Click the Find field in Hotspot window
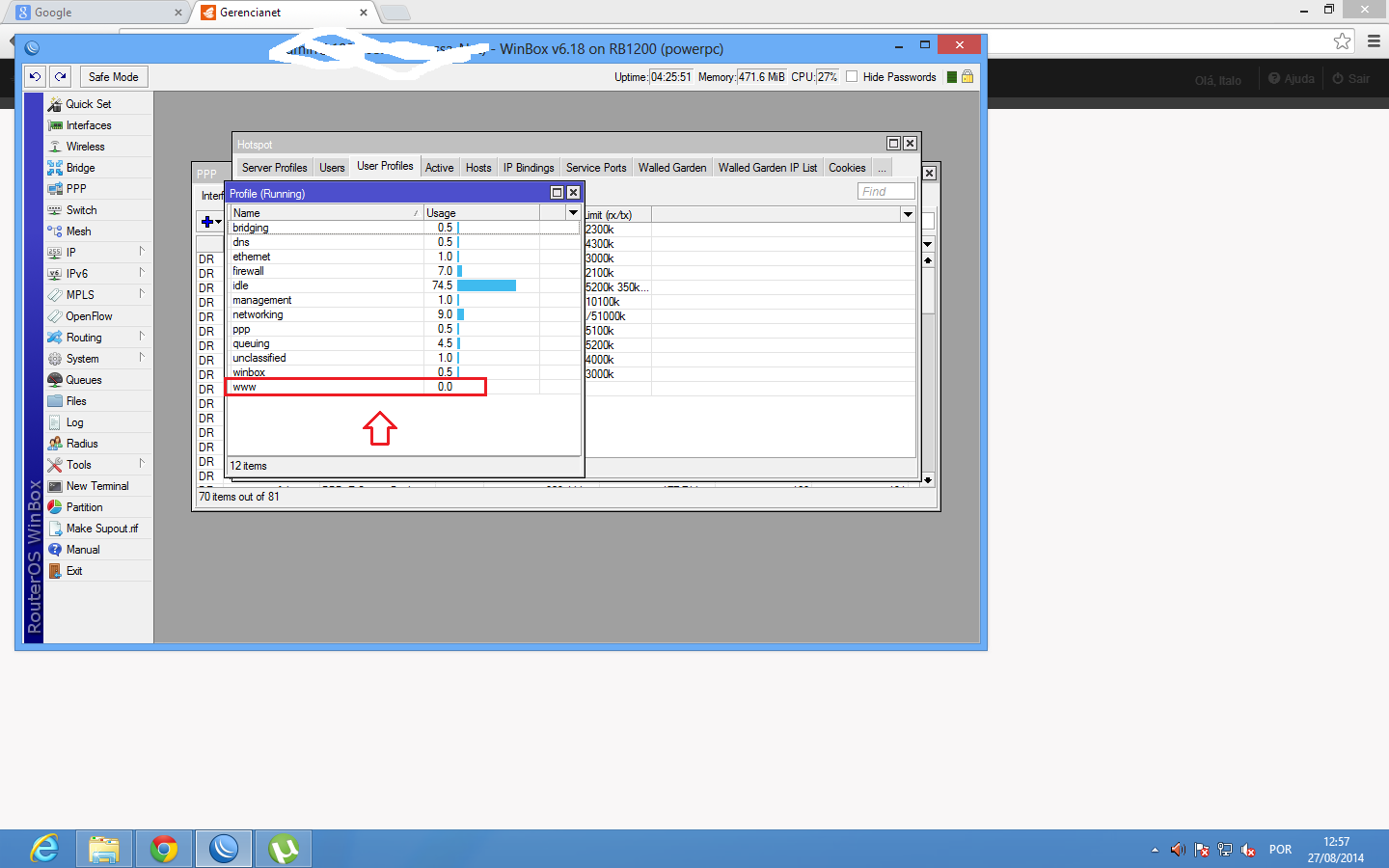 [886, 192]
